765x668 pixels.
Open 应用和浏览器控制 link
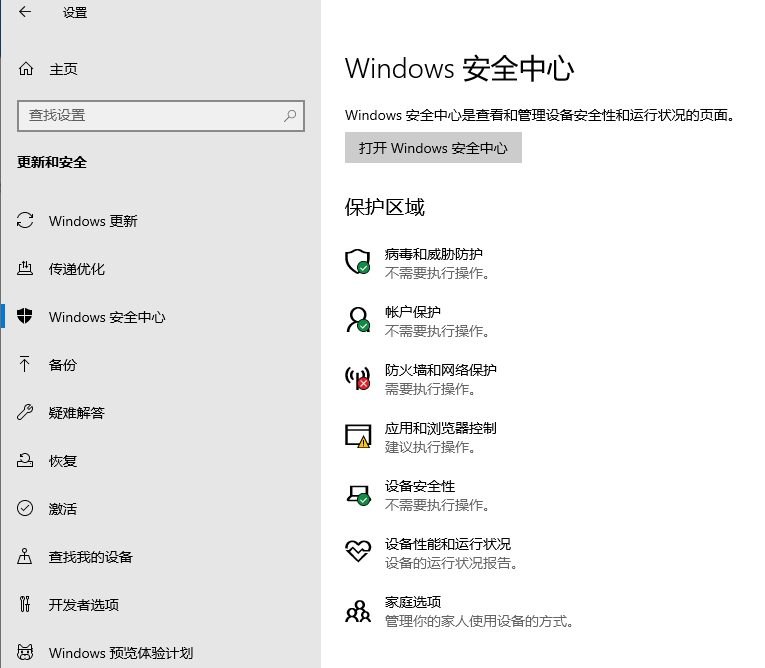coord(441,428)
